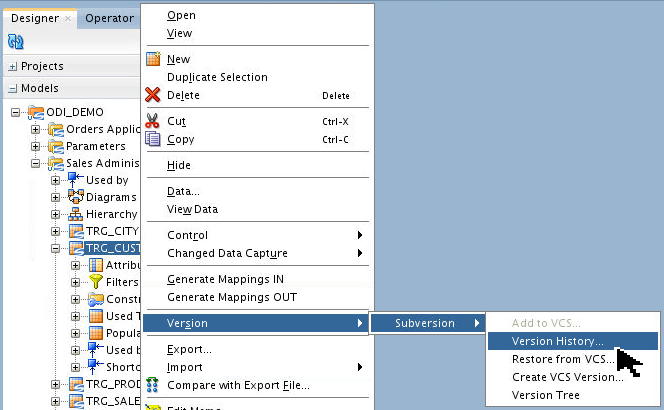Click the Diagrams node icon

[x=75, y=197]
